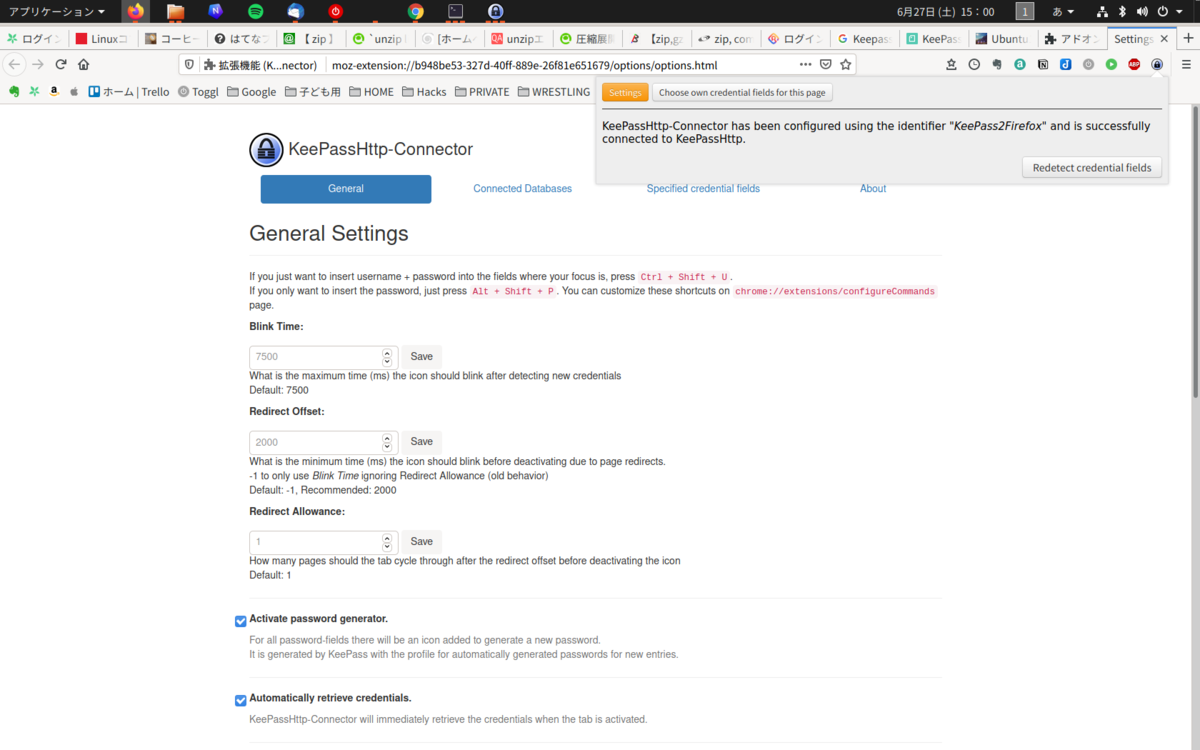Viewport: 1200px width, 750px height.
Task: Open the アプリケーション applications menu
Action: point(57,12)
